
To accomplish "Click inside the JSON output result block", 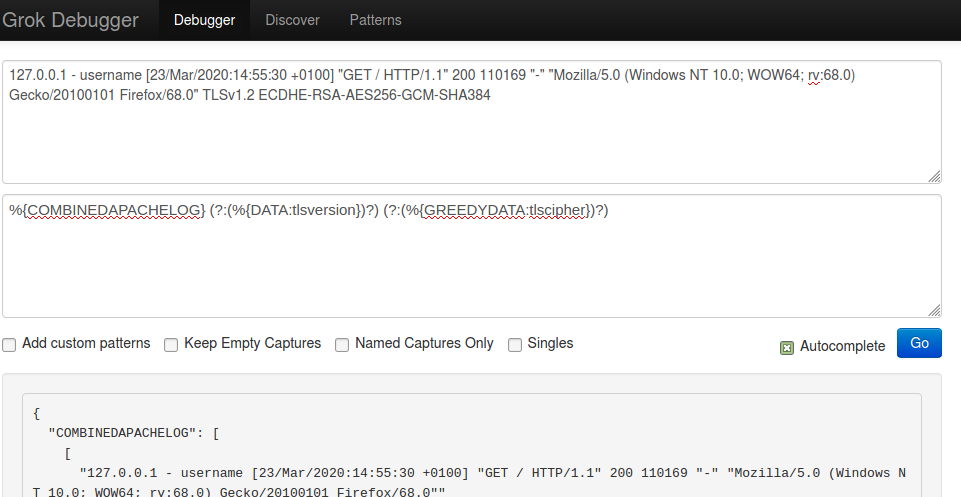I will click(x=472, y=446).
